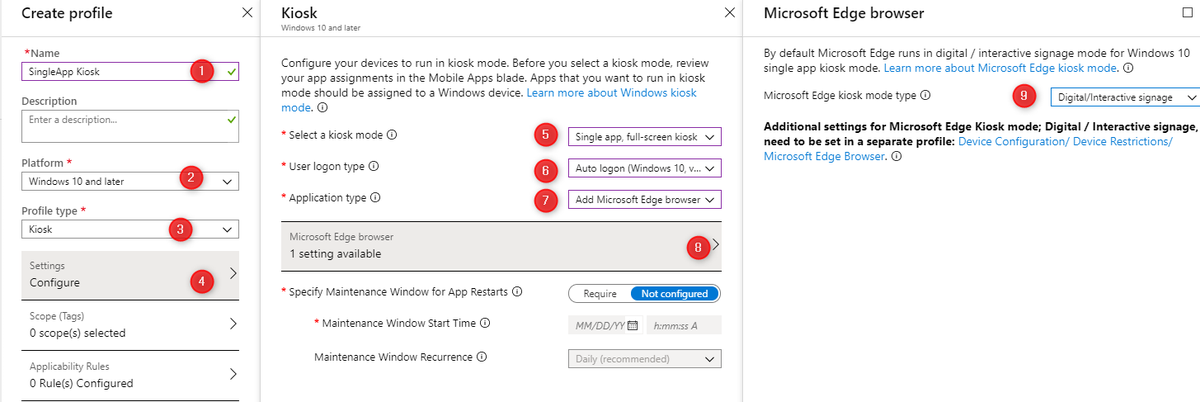Open Microsoft Edge browser setting row
This screenshot has height=402, width=1200.
point(500,246)
